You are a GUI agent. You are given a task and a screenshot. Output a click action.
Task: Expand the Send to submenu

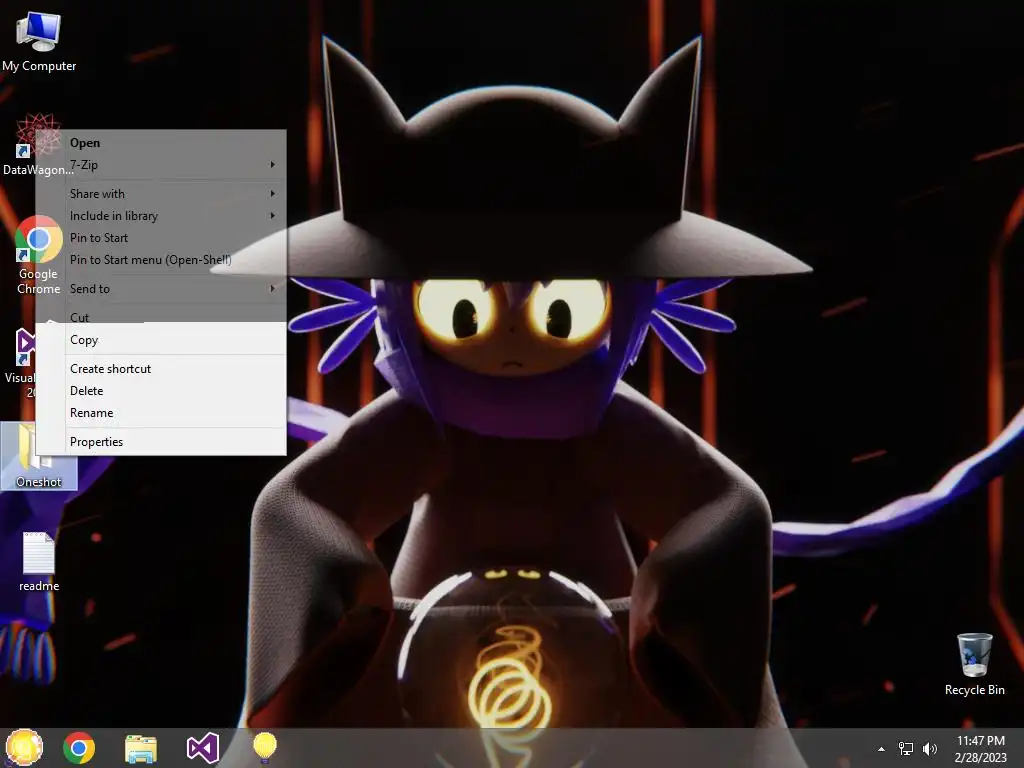coord(161,289)
